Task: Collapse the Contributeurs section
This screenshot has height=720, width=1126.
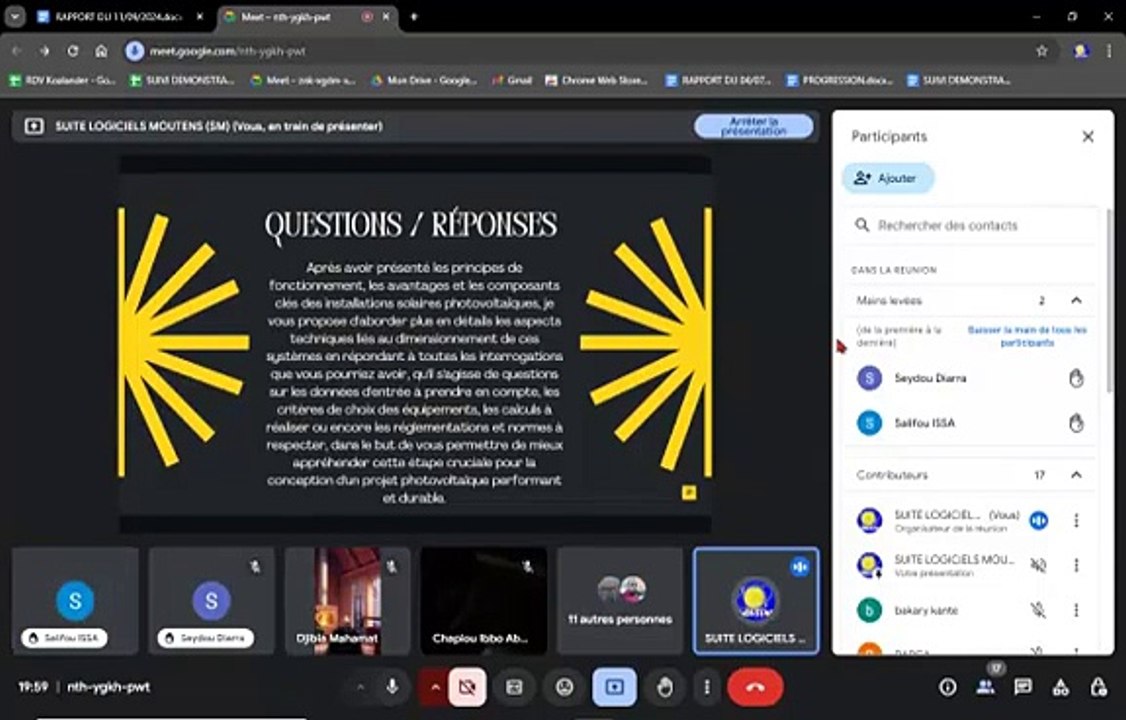Action: point(1076,475)
